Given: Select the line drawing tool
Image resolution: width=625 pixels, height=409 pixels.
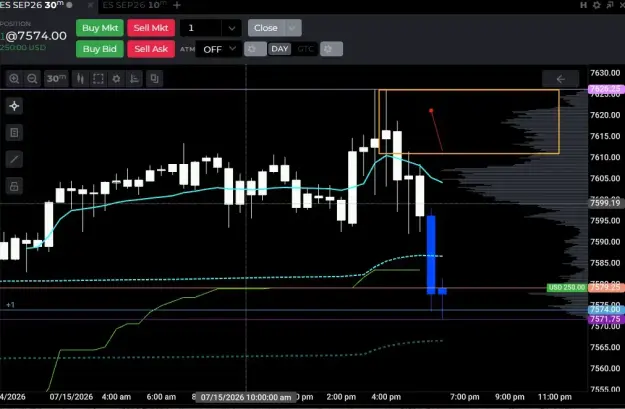Looking at the screenshot, I should (x=14, y=159).
